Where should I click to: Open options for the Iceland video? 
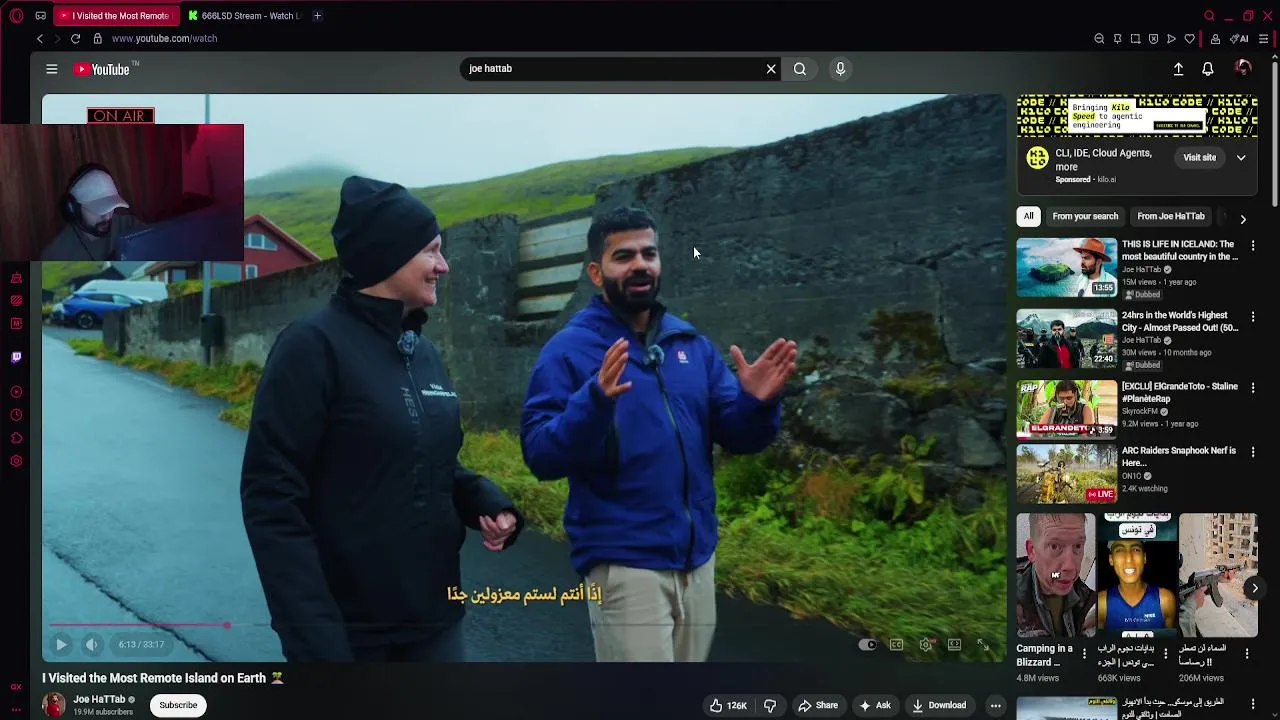pos(1252,245)
